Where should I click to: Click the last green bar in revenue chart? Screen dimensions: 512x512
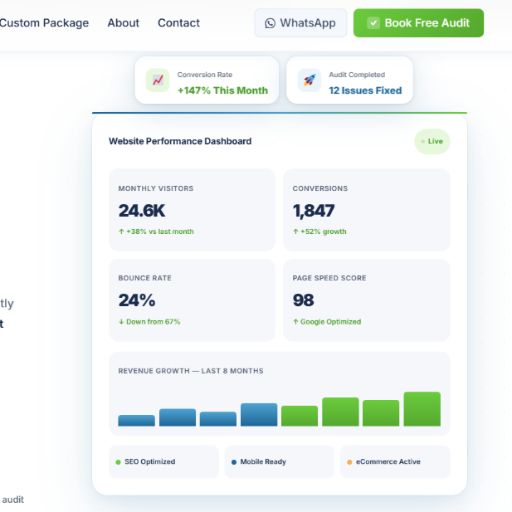coord(422,409)
